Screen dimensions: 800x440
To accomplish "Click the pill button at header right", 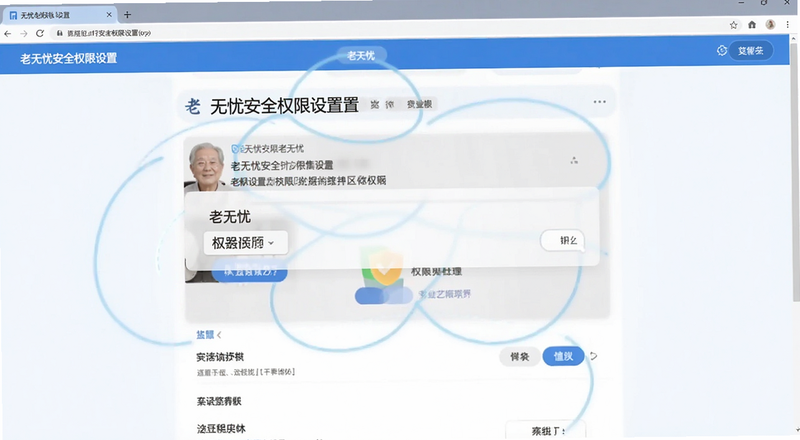I will [x=751, y=51].
